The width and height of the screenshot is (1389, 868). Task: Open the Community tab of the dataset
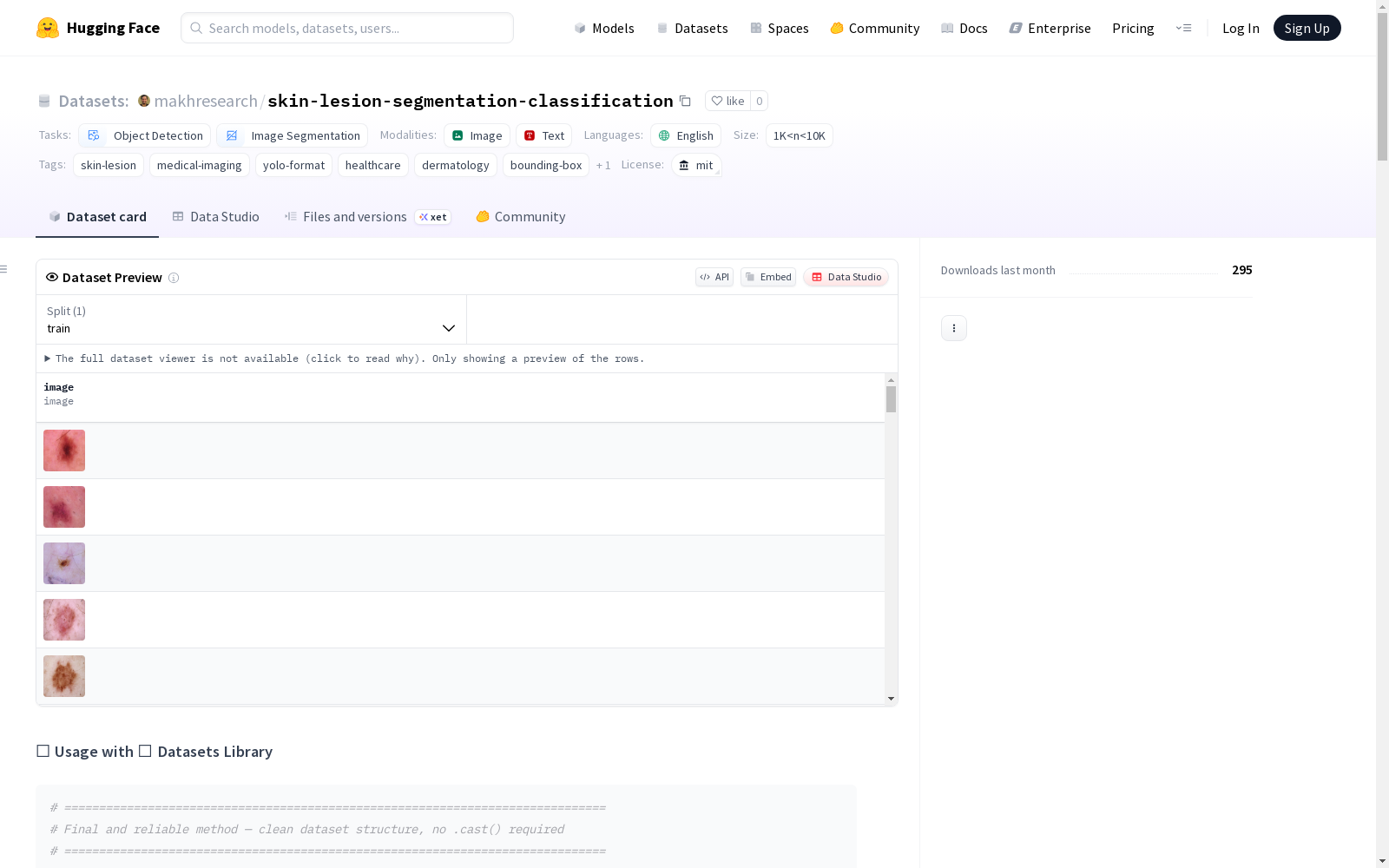pyautogui.click(x=521, y=217)
